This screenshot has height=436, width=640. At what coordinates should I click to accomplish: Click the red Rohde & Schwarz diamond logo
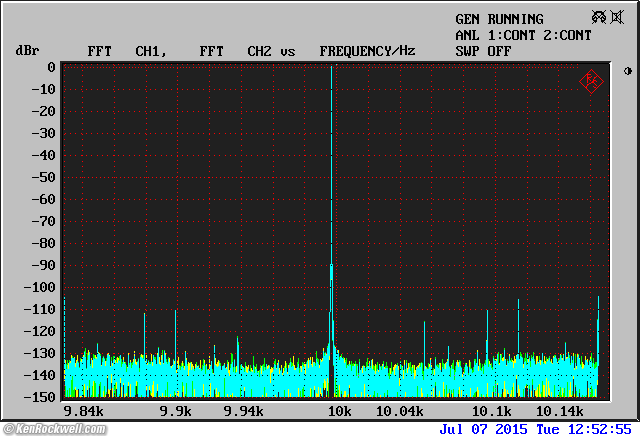coord(591,81)
